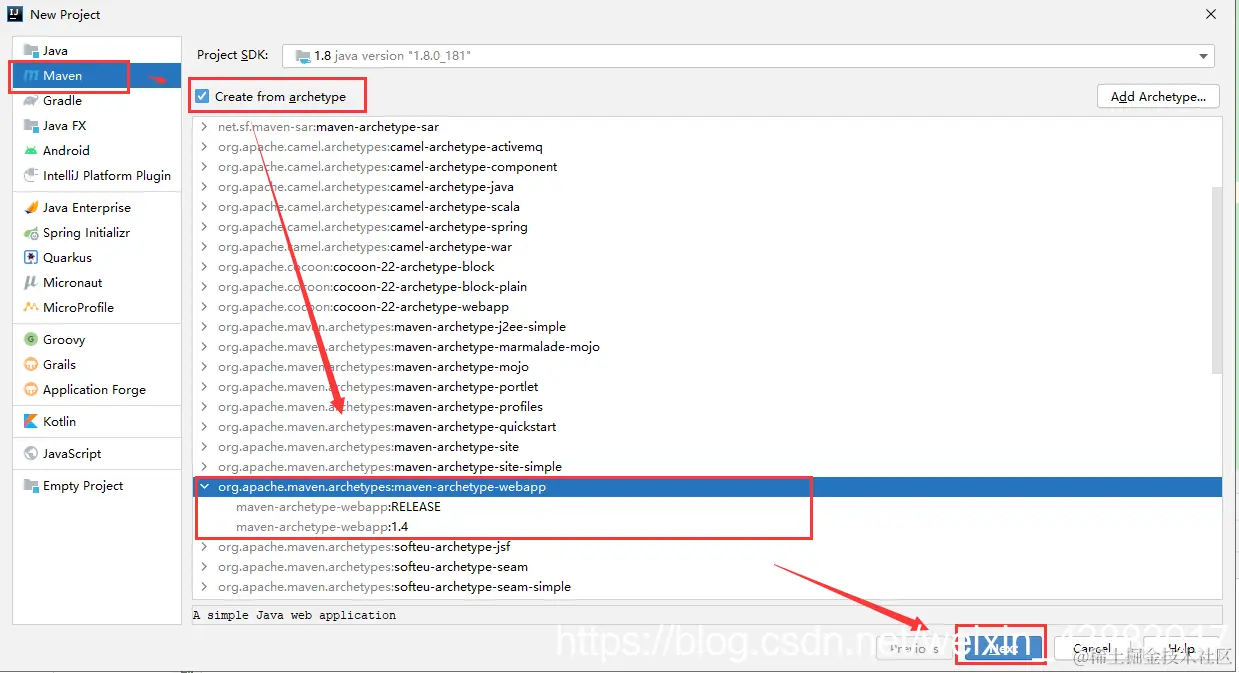Select the Empty Project label
Image resolution: width=1239 pixels, height=673 pixels.
tap(83, 486)
